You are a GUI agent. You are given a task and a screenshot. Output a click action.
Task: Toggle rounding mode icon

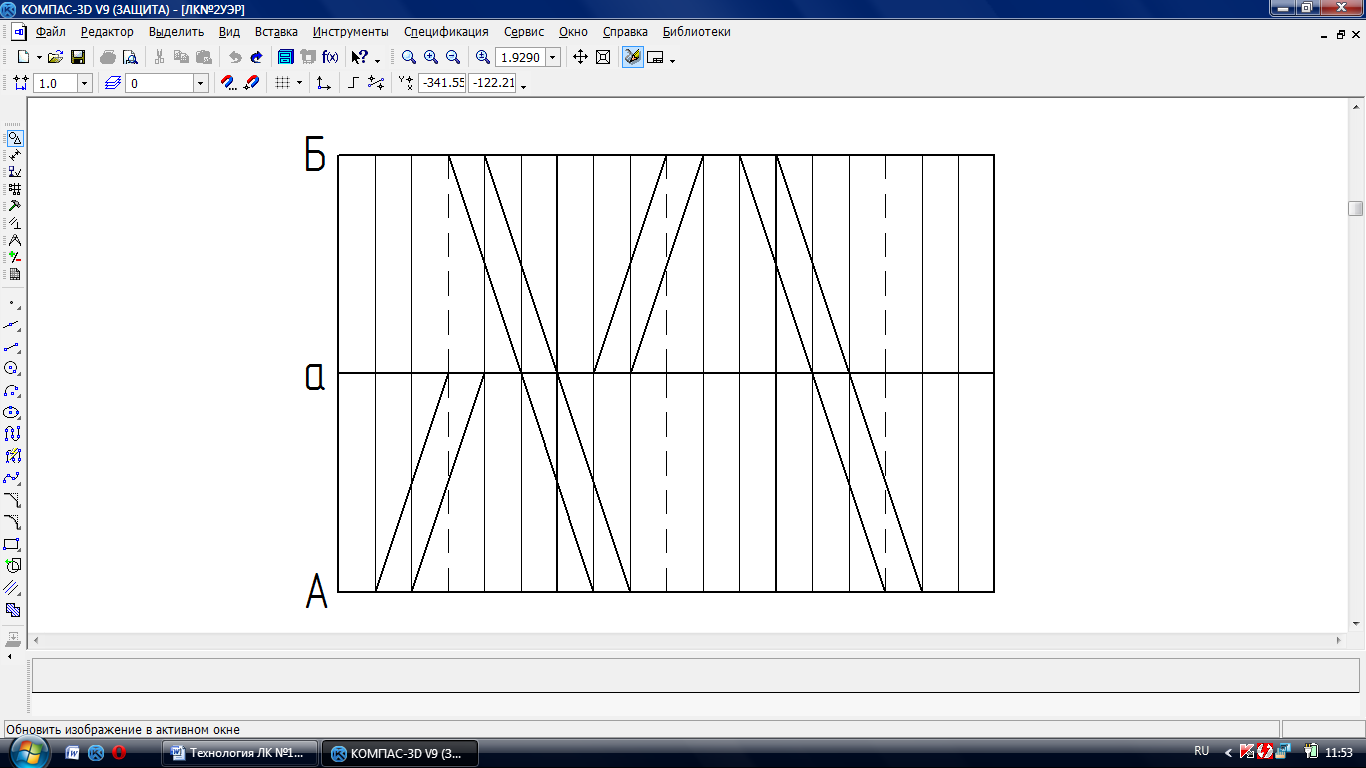point(376,83)
